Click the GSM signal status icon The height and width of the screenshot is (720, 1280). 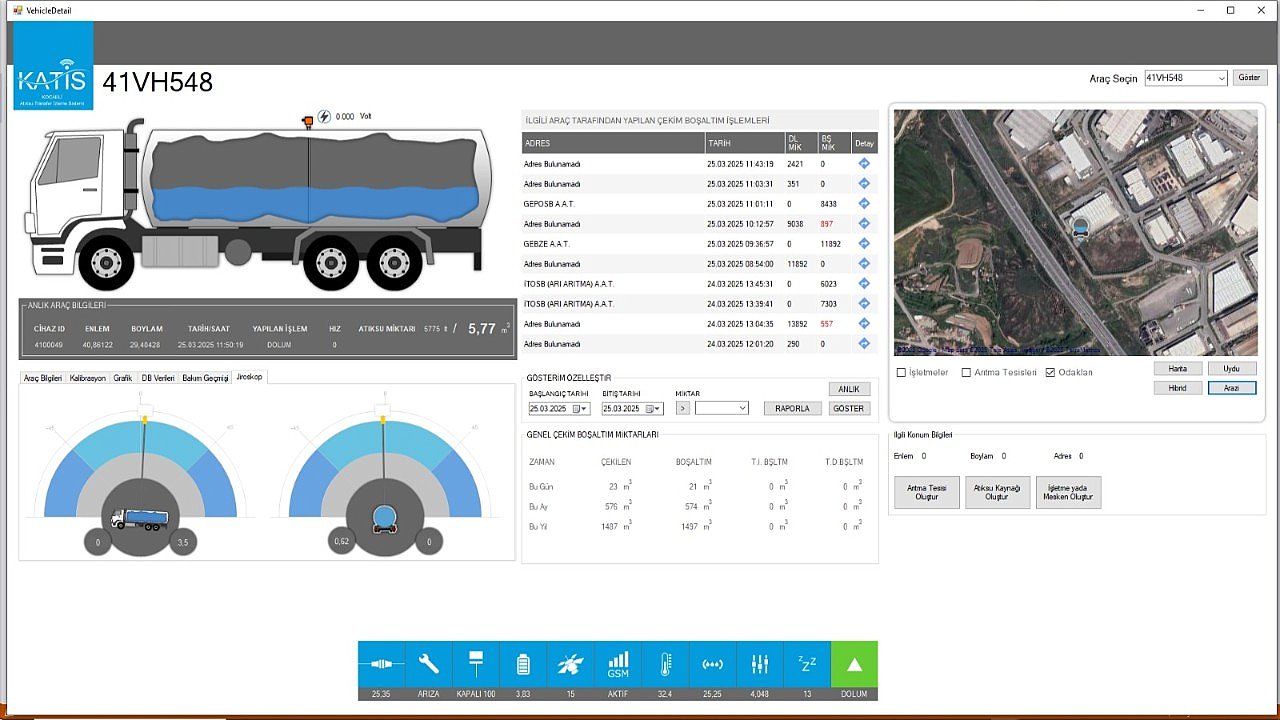(618, 664)
